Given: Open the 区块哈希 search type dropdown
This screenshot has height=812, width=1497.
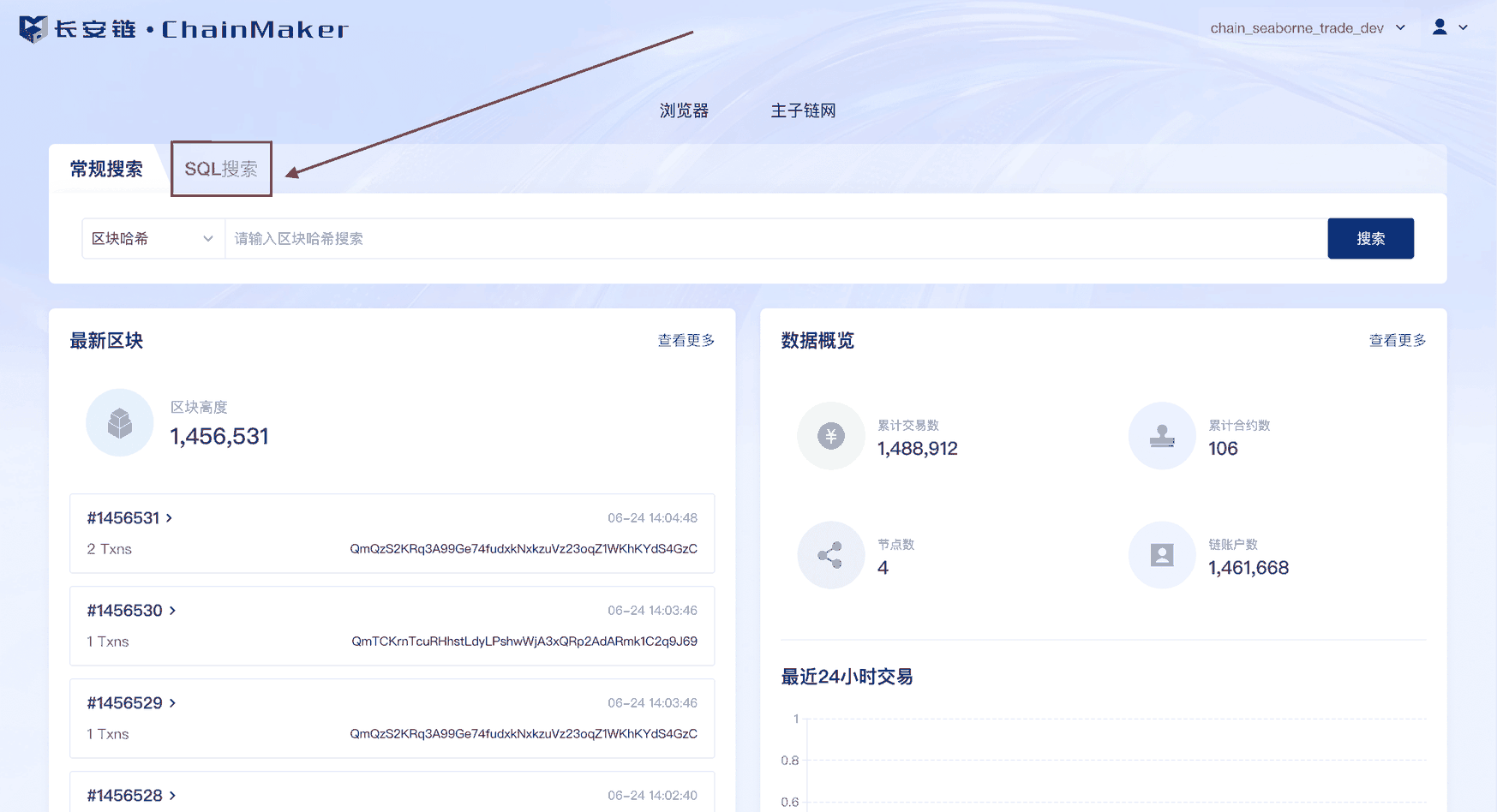Looking at the screenshot, I should (x=153, y=238).
